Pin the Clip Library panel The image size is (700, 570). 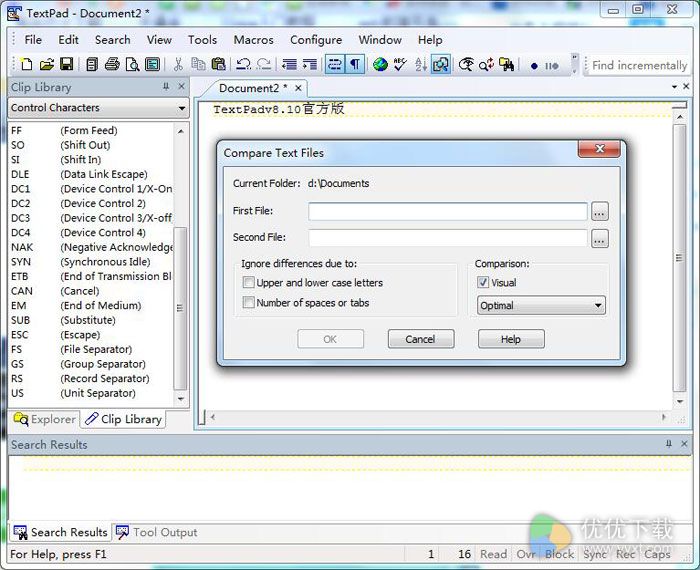[x=166, y=87]
